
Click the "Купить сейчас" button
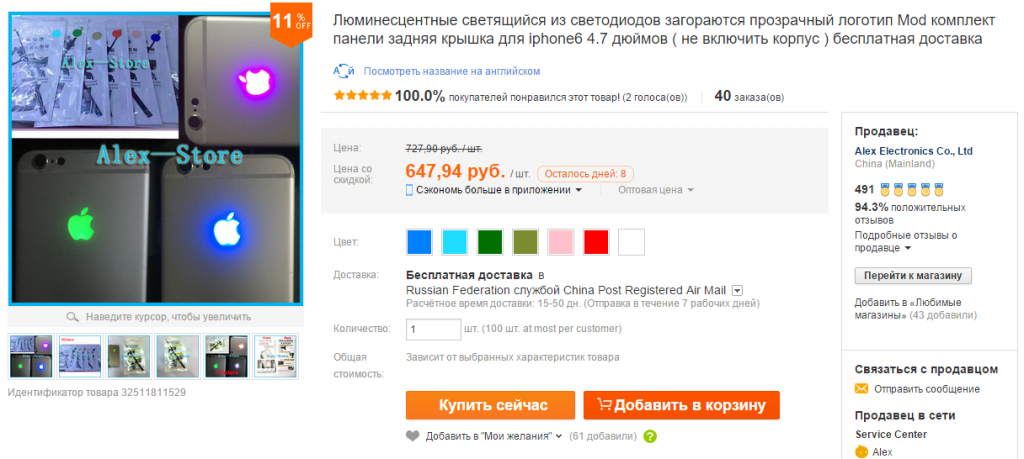(x=490, y=405)
